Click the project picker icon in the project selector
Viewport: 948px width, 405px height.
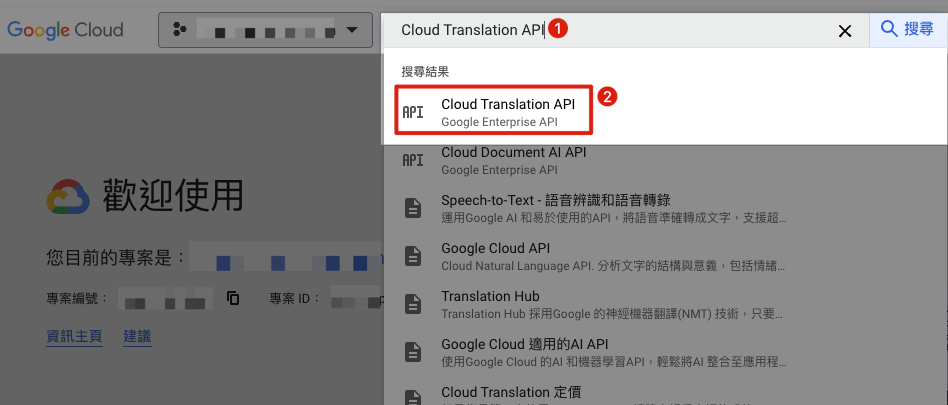click(180, 30)
